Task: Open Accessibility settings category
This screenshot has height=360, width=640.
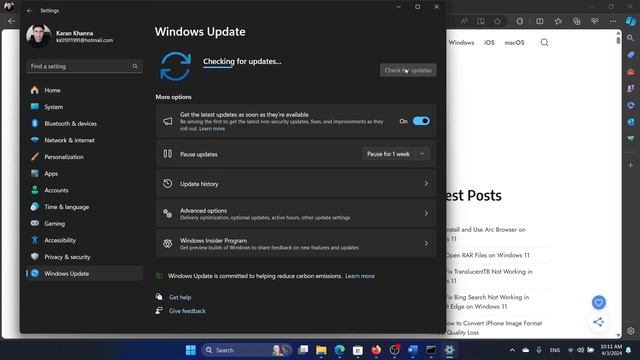Action: (84, 240)
